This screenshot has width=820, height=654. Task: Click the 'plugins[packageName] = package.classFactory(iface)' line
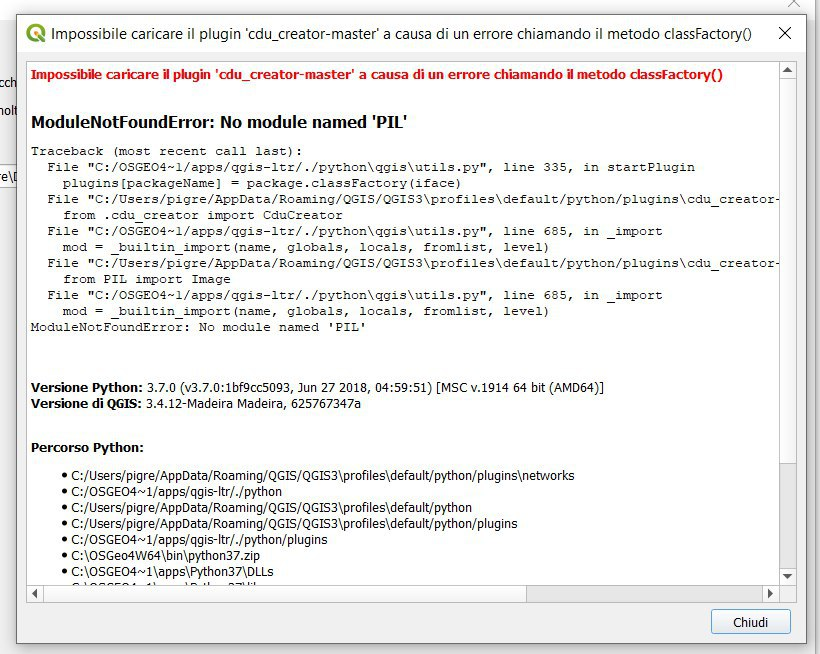point(261,183)
